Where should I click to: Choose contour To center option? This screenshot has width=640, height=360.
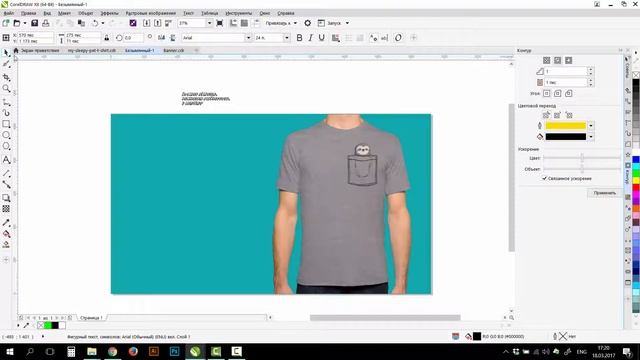pyautogui.click(x=547, y=60)
